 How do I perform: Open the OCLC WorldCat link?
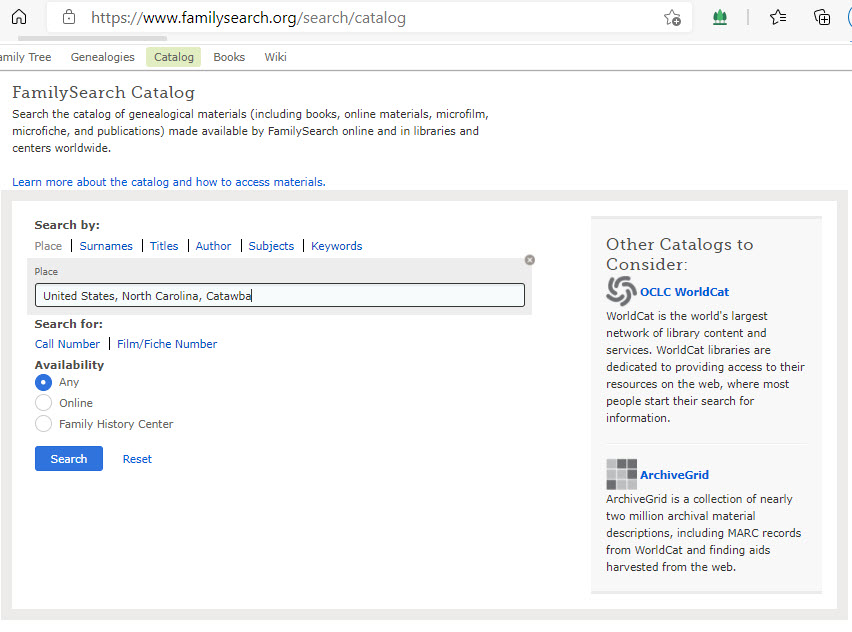point(684,292)
